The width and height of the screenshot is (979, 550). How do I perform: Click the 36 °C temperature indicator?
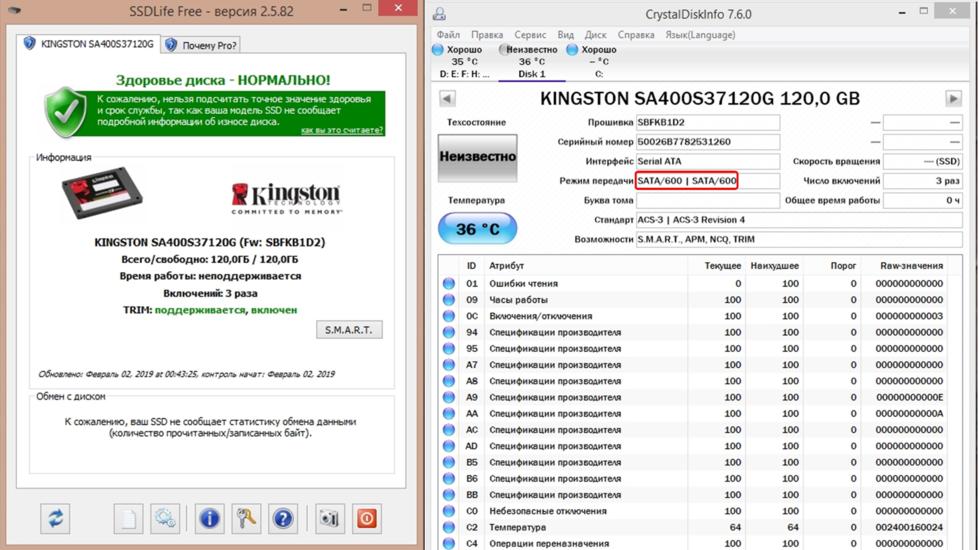[477, 229]
